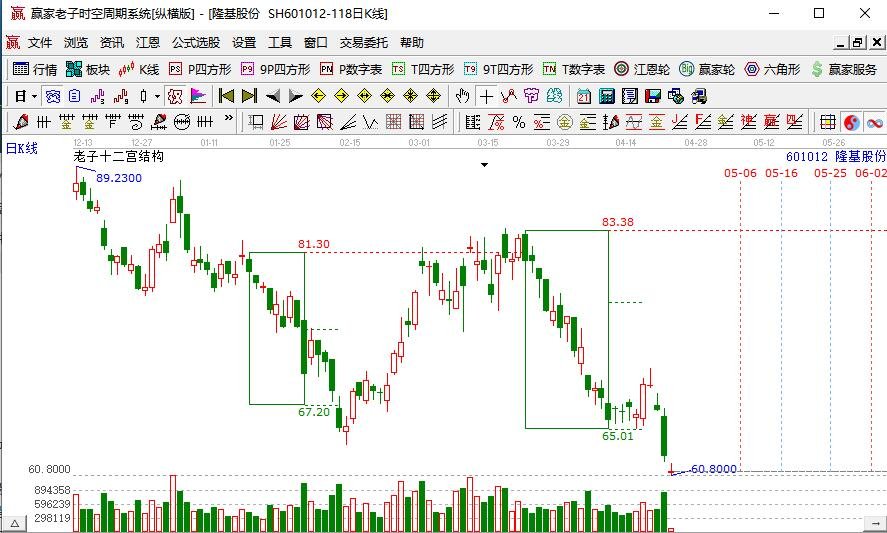This screenshot has height=533, width=887.
Task: Expand toolbar overflow chevron
Action: (229, 118)
